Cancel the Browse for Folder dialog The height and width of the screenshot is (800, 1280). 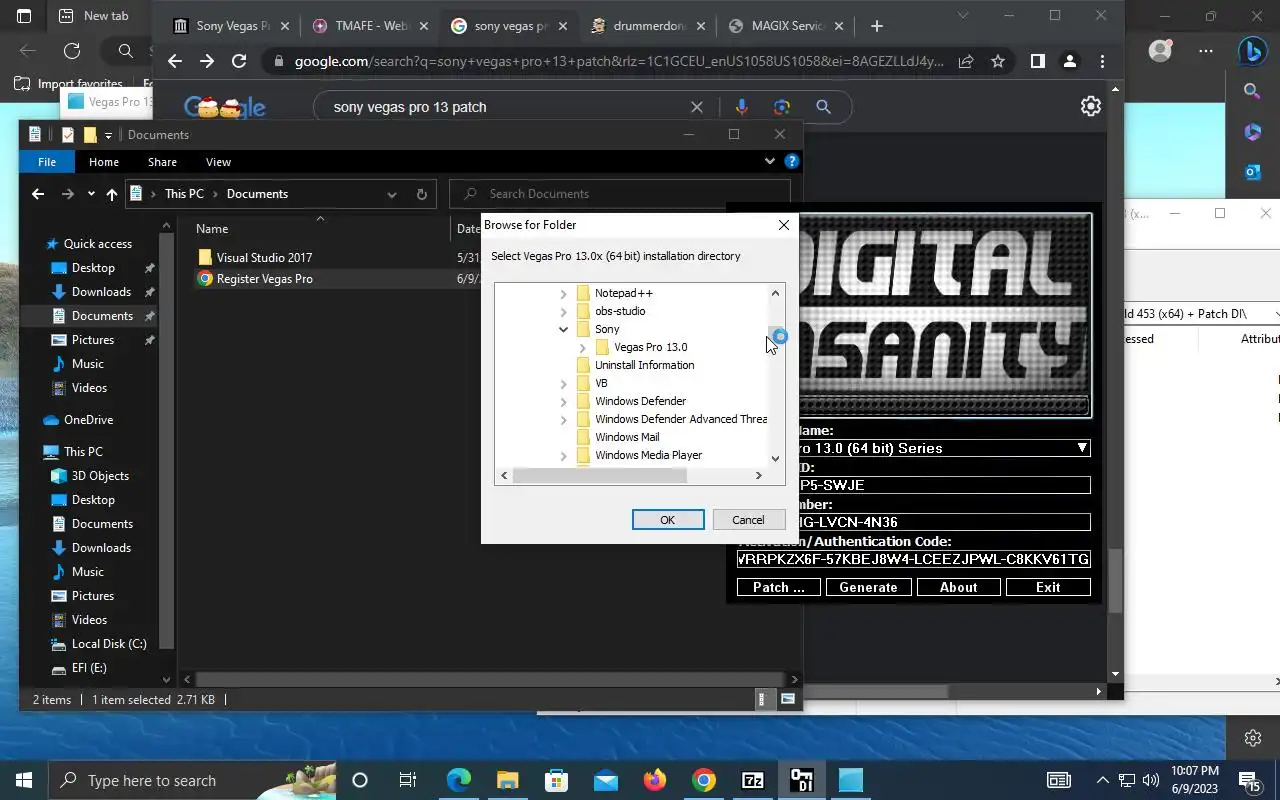[x=748, y=520]
